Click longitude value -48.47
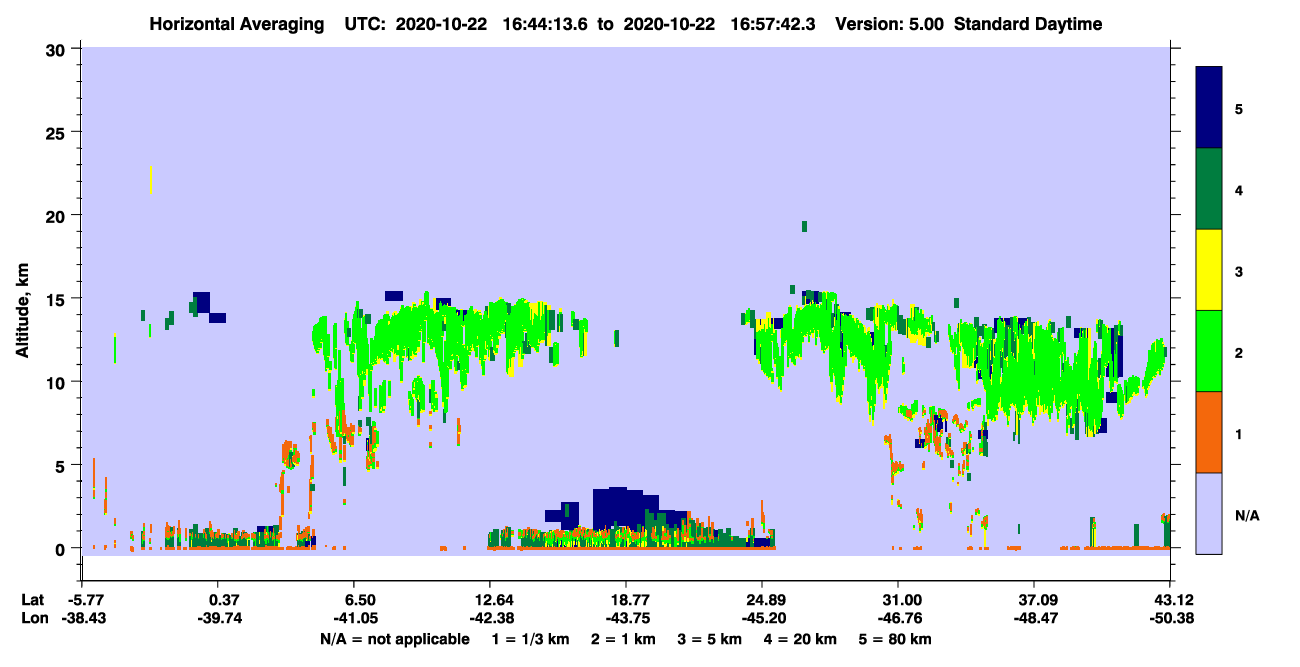 (x=1034, y=618)
